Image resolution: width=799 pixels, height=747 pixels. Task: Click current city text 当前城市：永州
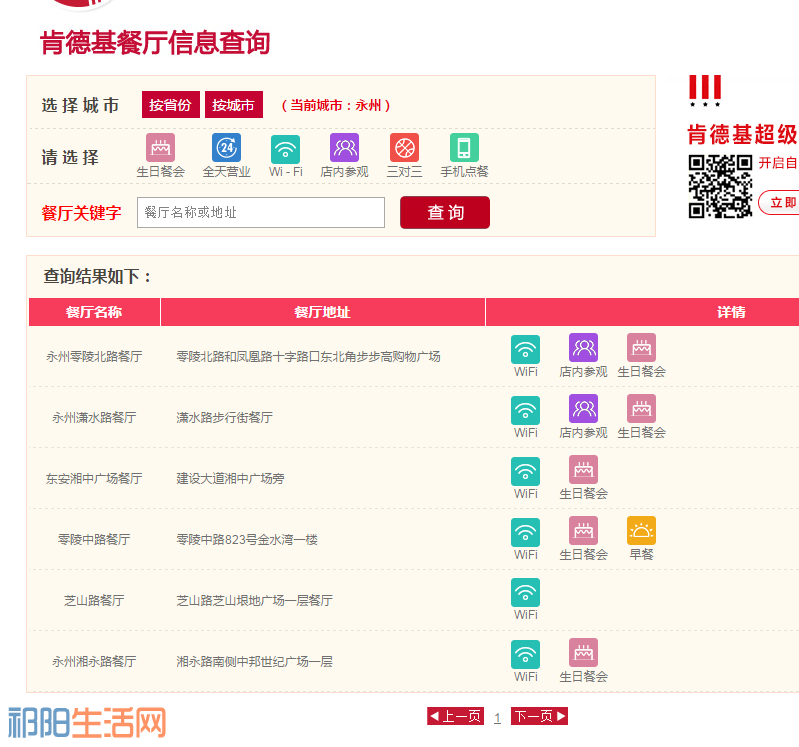pyautogui.click(x=336, y=105)
